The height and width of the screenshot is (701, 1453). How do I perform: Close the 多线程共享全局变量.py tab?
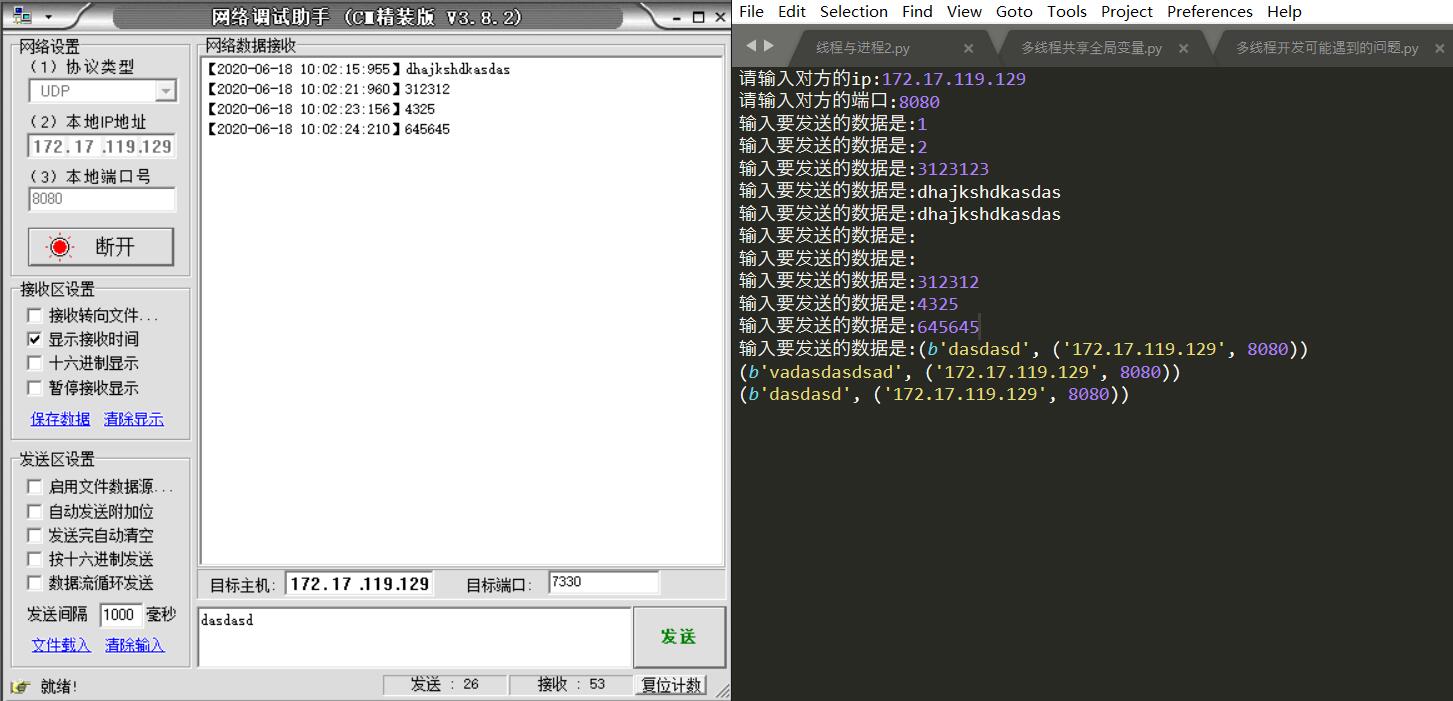click(1184, 48)
